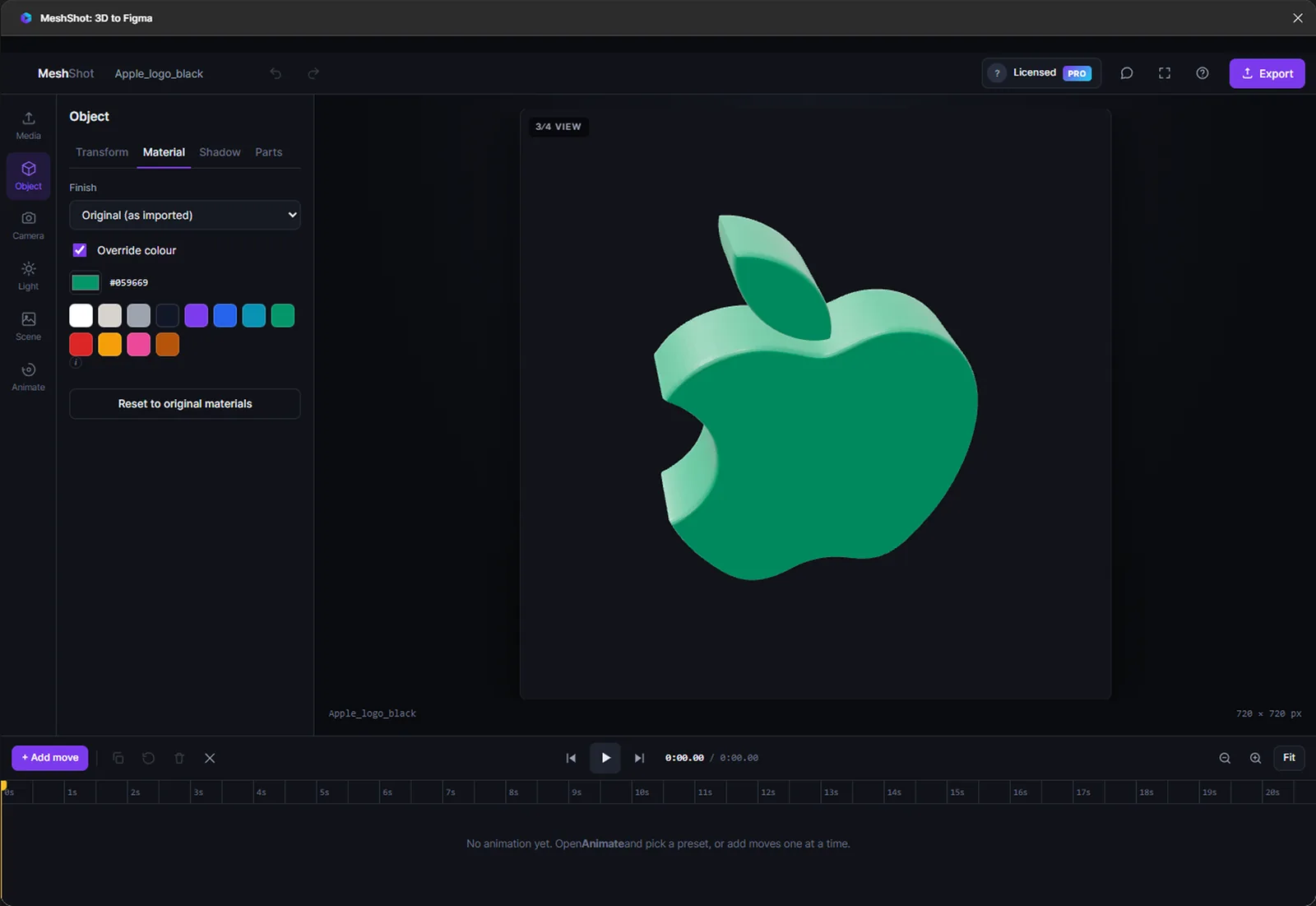Open the Light sidebar panel
The image size is (1316, 906).
coord(28,276)
